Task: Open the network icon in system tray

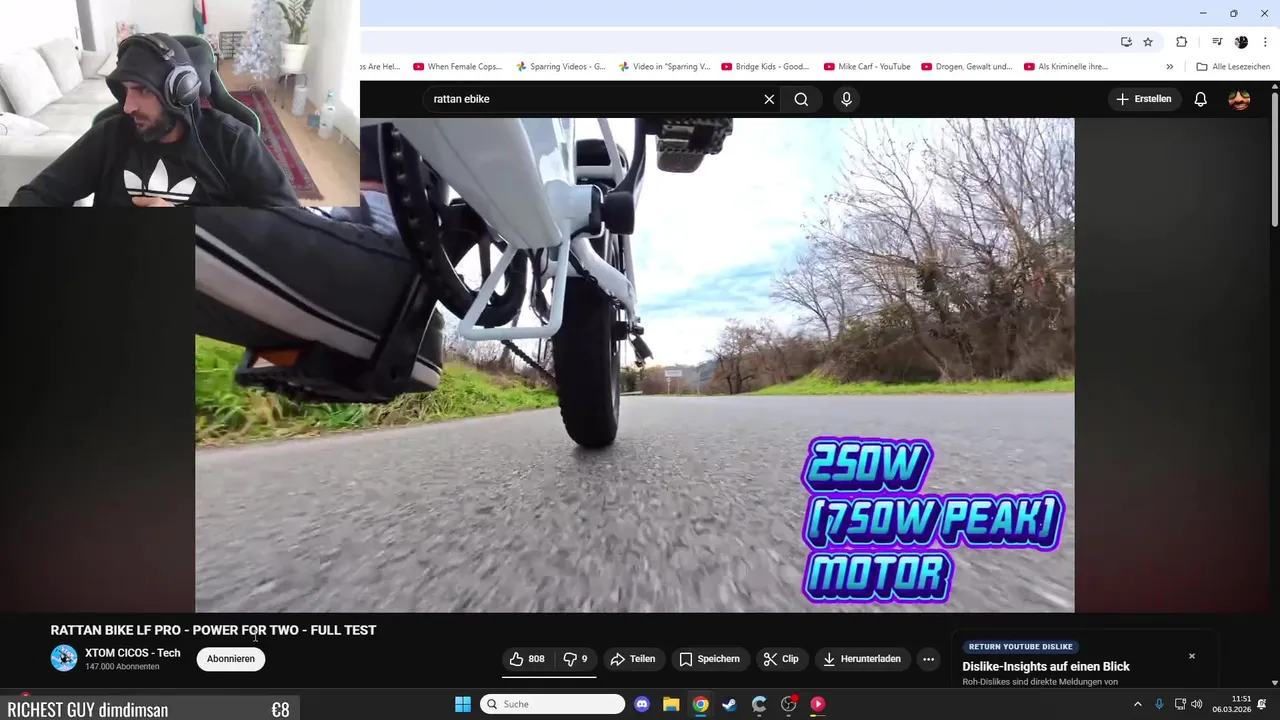Action: (1180, 704)
